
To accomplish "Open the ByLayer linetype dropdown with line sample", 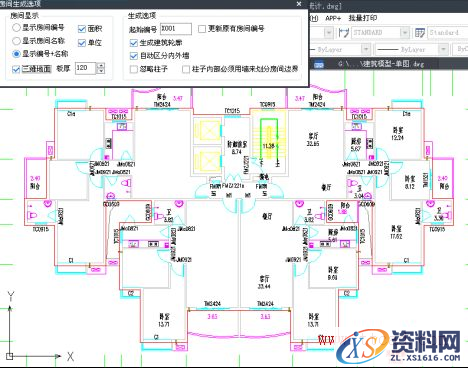I will [443, 50].
